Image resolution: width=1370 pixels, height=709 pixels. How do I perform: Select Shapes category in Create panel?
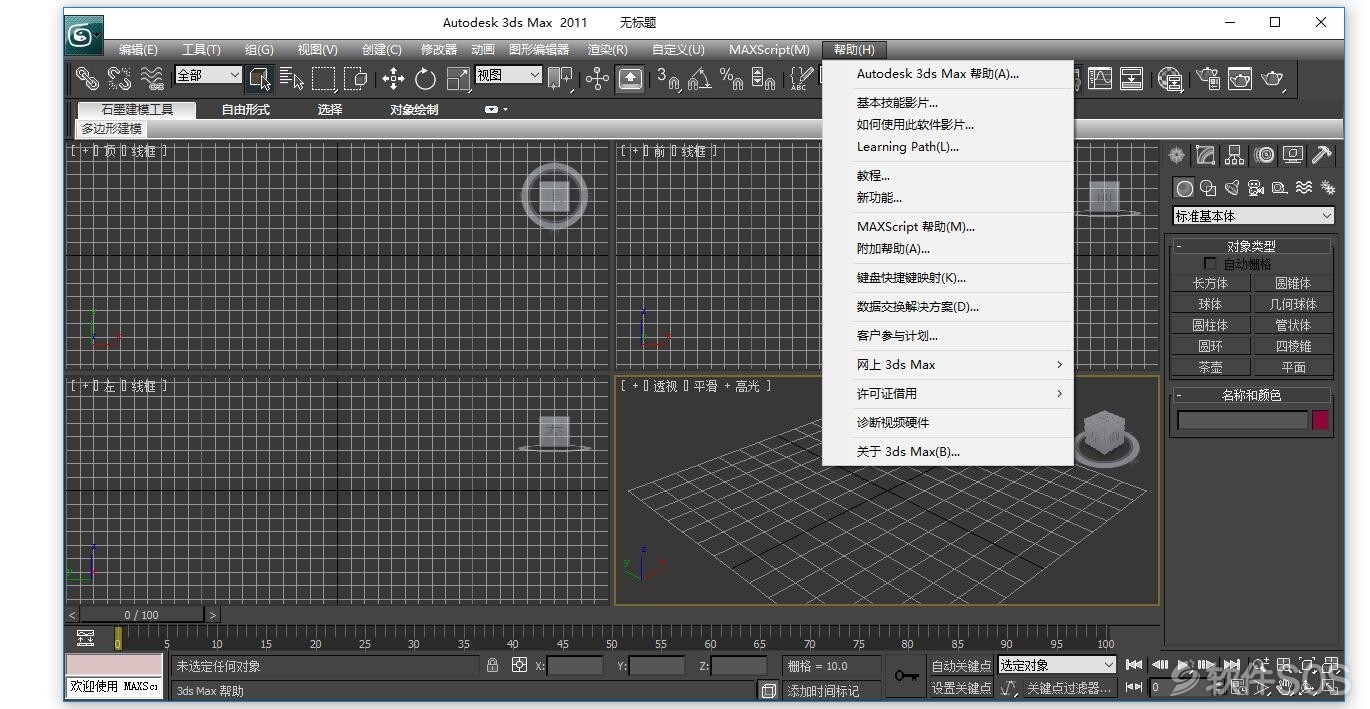coord(1208,188)
